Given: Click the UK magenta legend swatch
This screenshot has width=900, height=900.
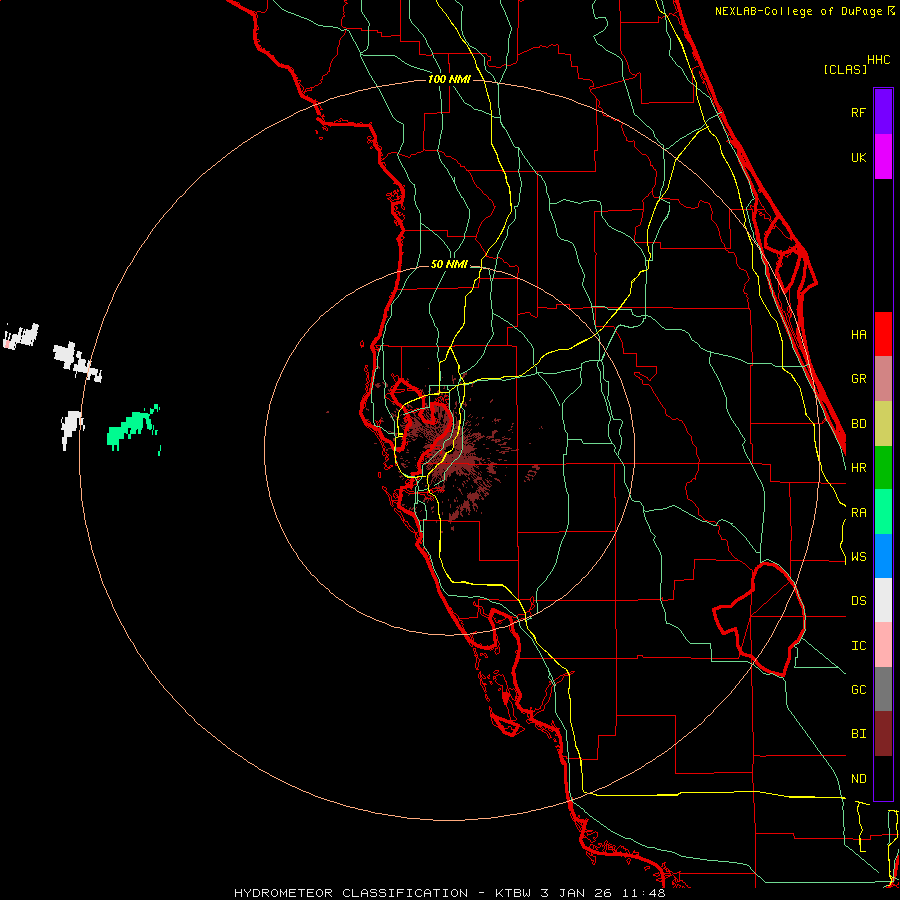Looking at the screenshot, I should 883,157.
